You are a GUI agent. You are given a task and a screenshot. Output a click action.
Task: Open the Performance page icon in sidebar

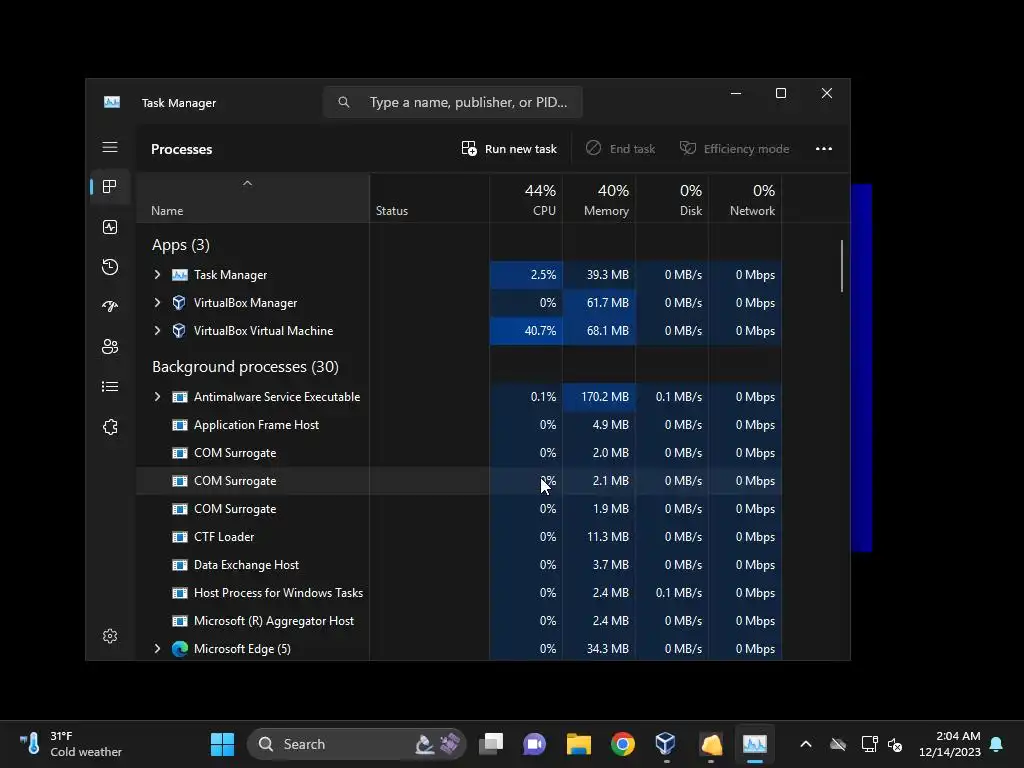click(x=110, y=227)
